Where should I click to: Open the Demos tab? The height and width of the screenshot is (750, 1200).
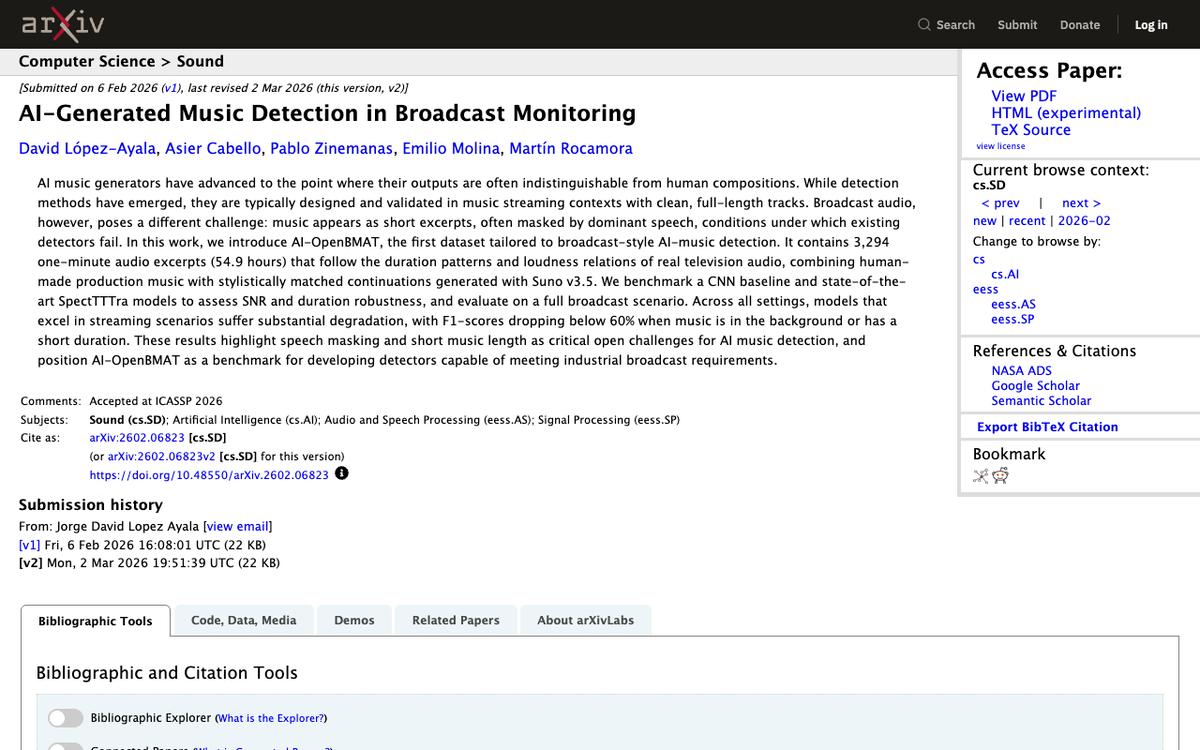point(354,620)
